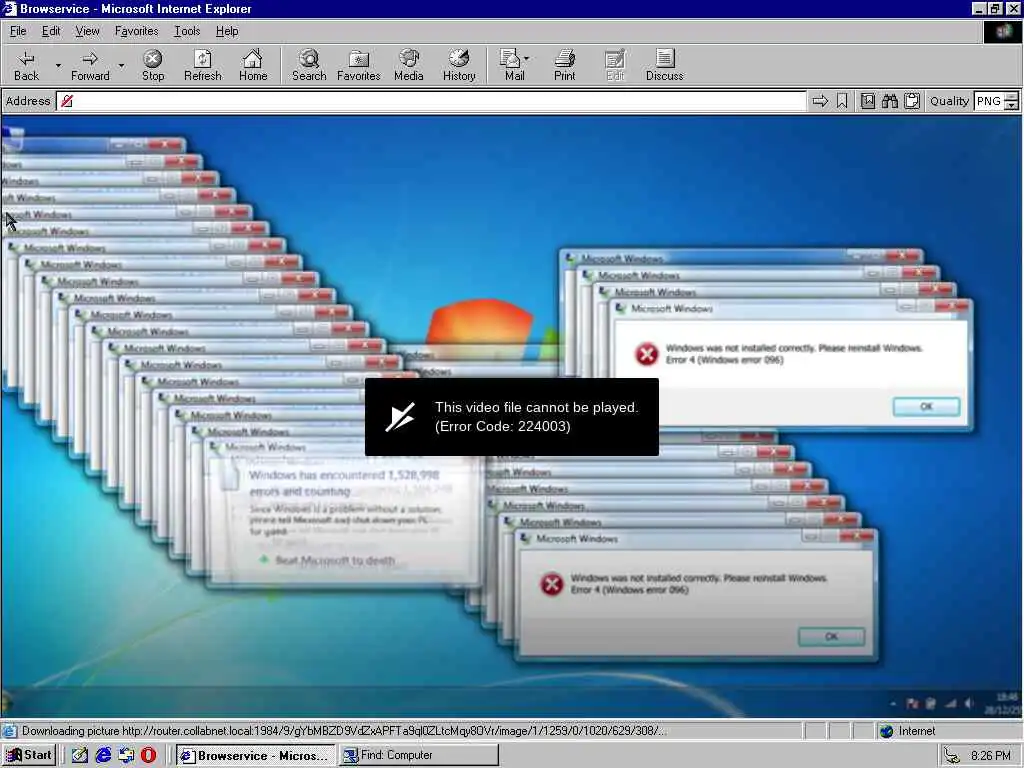Click the system tray clock 8:26 PM
The height and width of the screenshot is (768, 1024).
(991, 756)
